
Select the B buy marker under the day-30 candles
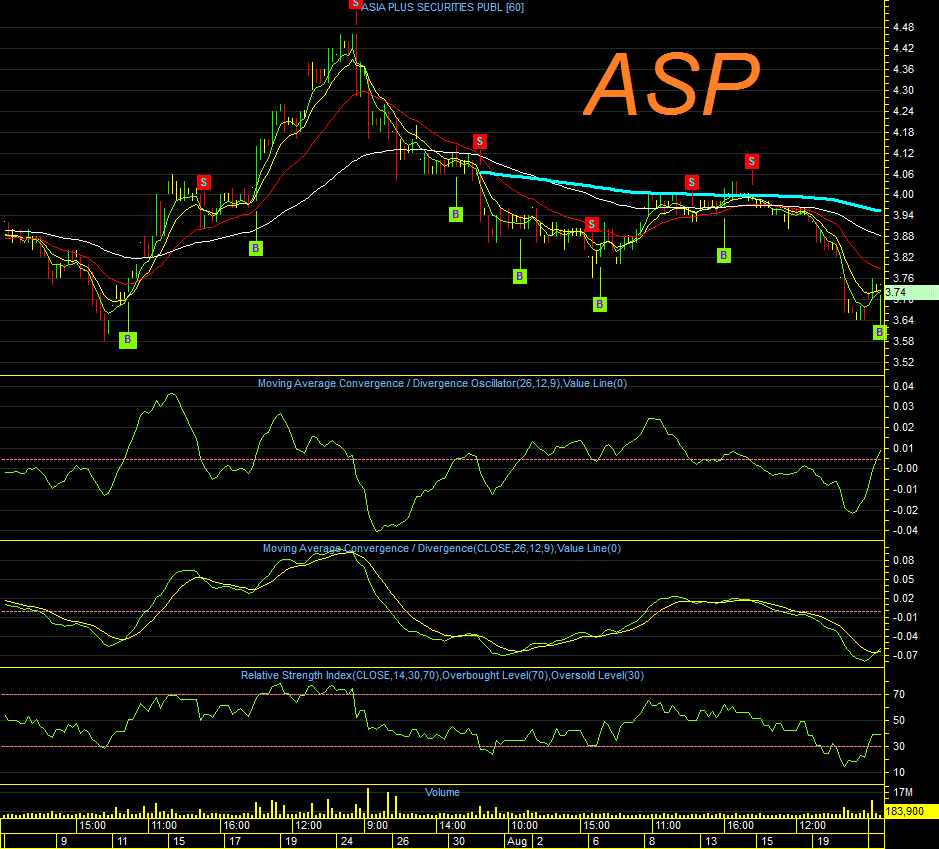coord(456,214)
